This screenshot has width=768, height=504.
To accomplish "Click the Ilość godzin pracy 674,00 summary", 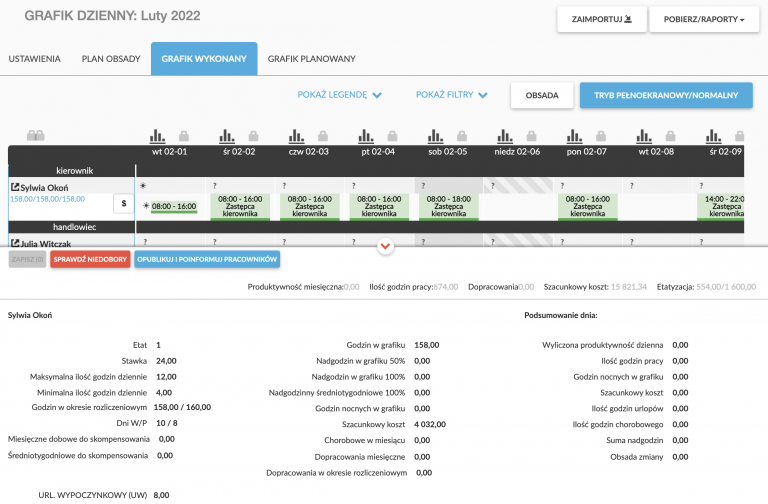I will [413, 287].
